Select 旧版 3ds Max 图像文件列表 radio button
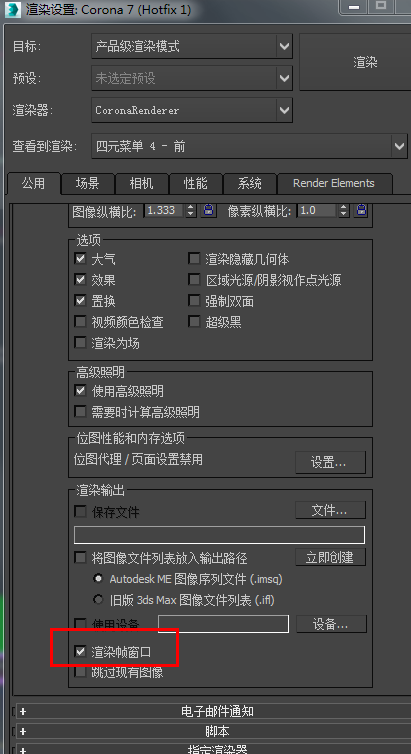 (98, 600)
